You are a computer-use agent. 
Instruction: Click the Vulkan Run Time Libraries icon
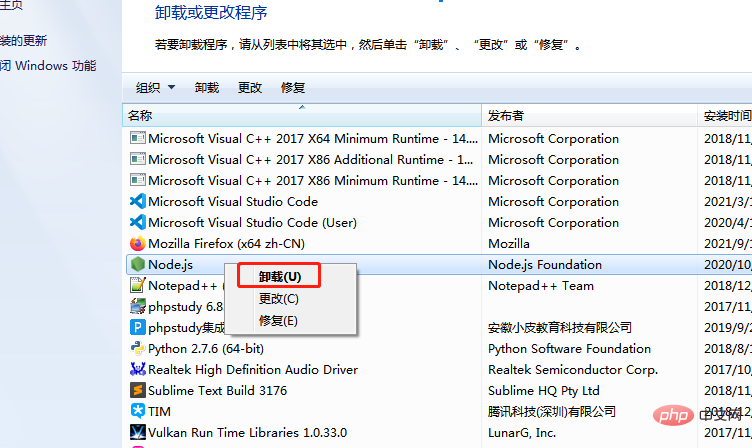tap(138, 432)
